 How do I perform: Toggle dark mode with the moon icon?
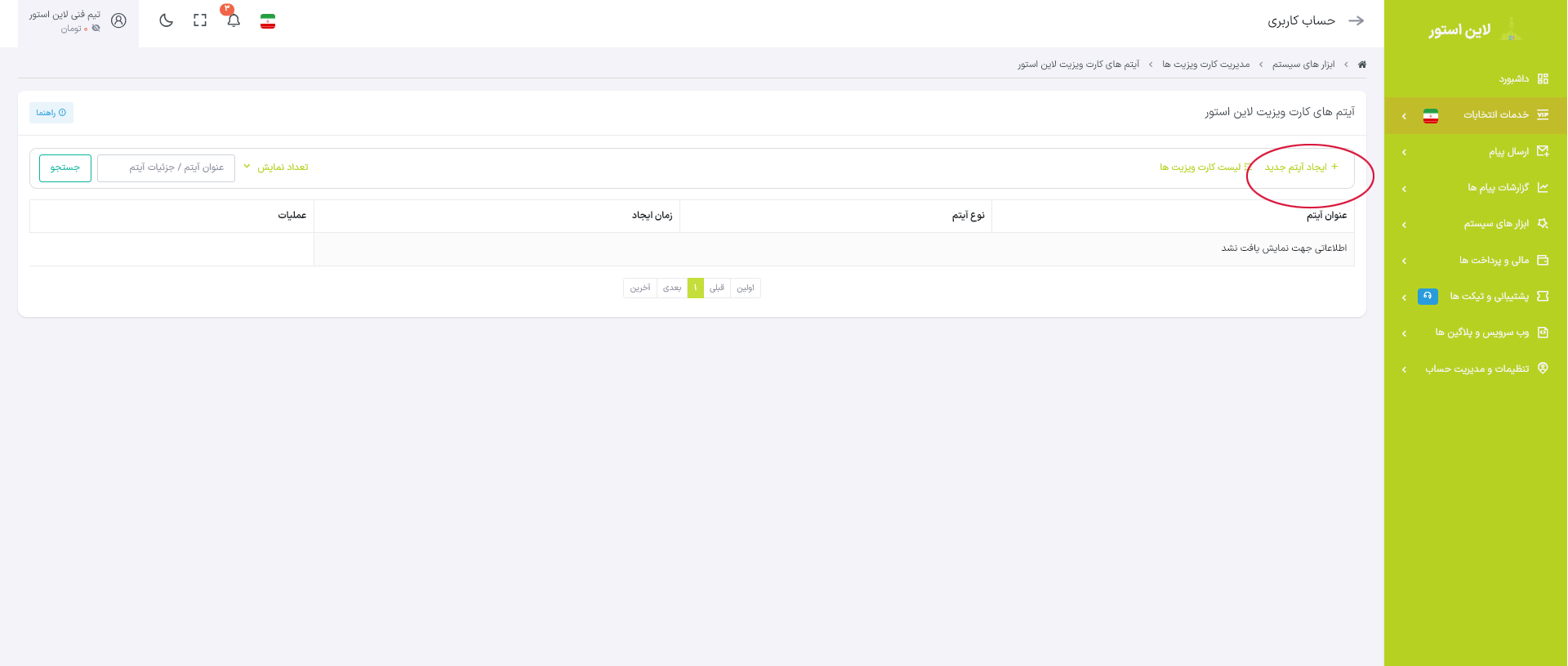pyautogui.click(x=167, y=20)
